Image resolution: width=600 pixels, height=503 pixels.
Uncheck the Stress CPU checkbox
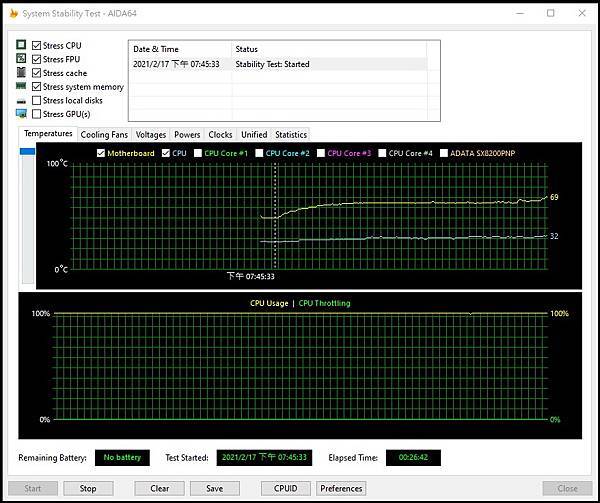(37, 46)
